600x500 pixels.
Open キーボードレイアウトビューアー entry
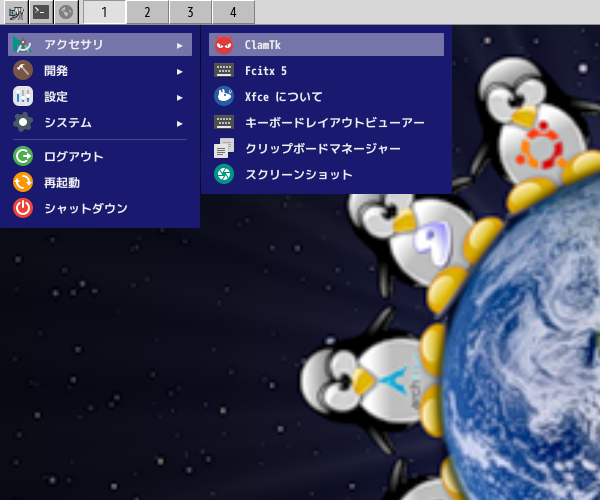click(326, 123)
